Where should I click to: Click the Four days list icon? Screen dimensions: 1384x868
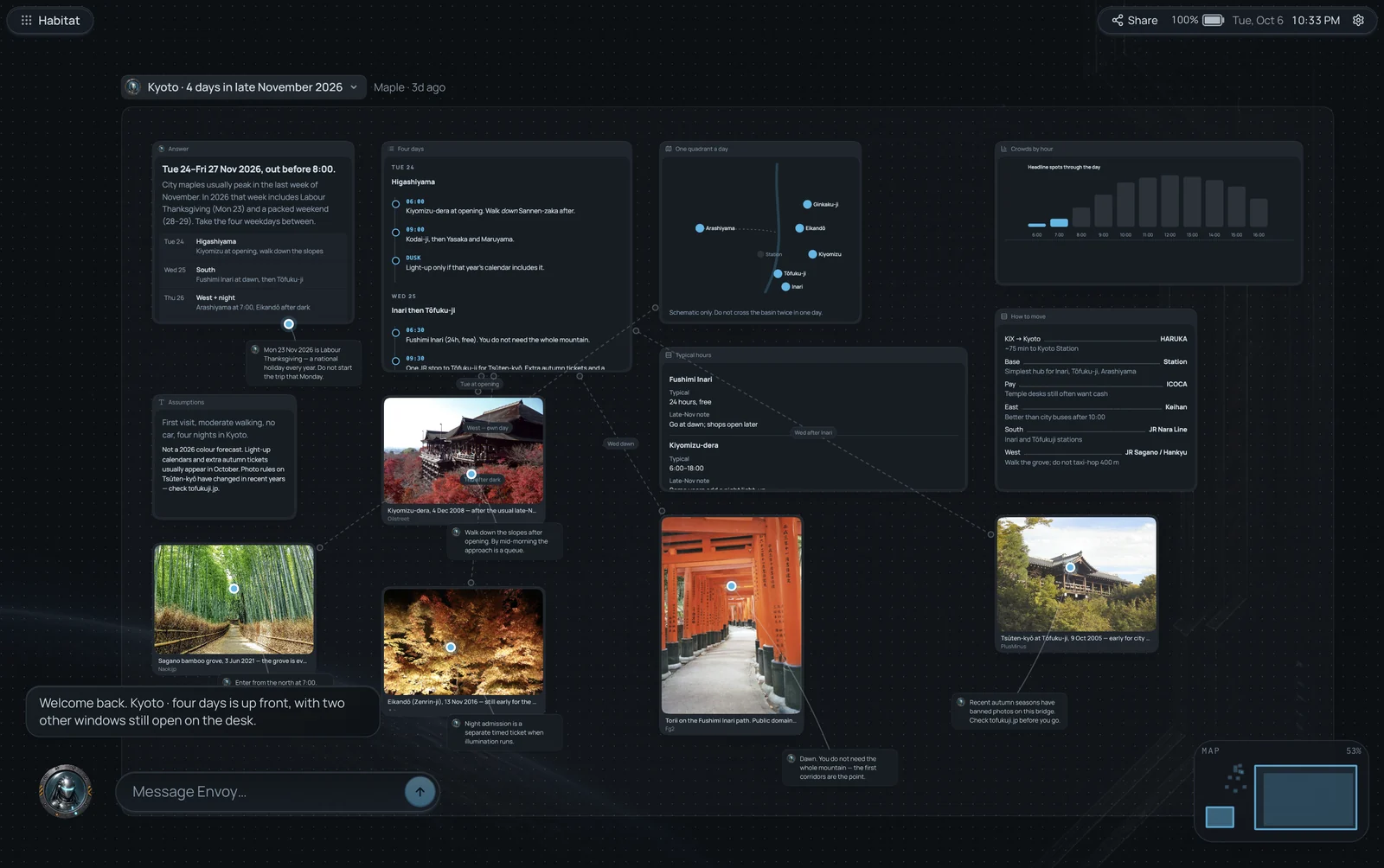pyautogui.click(x=391, y=149)
